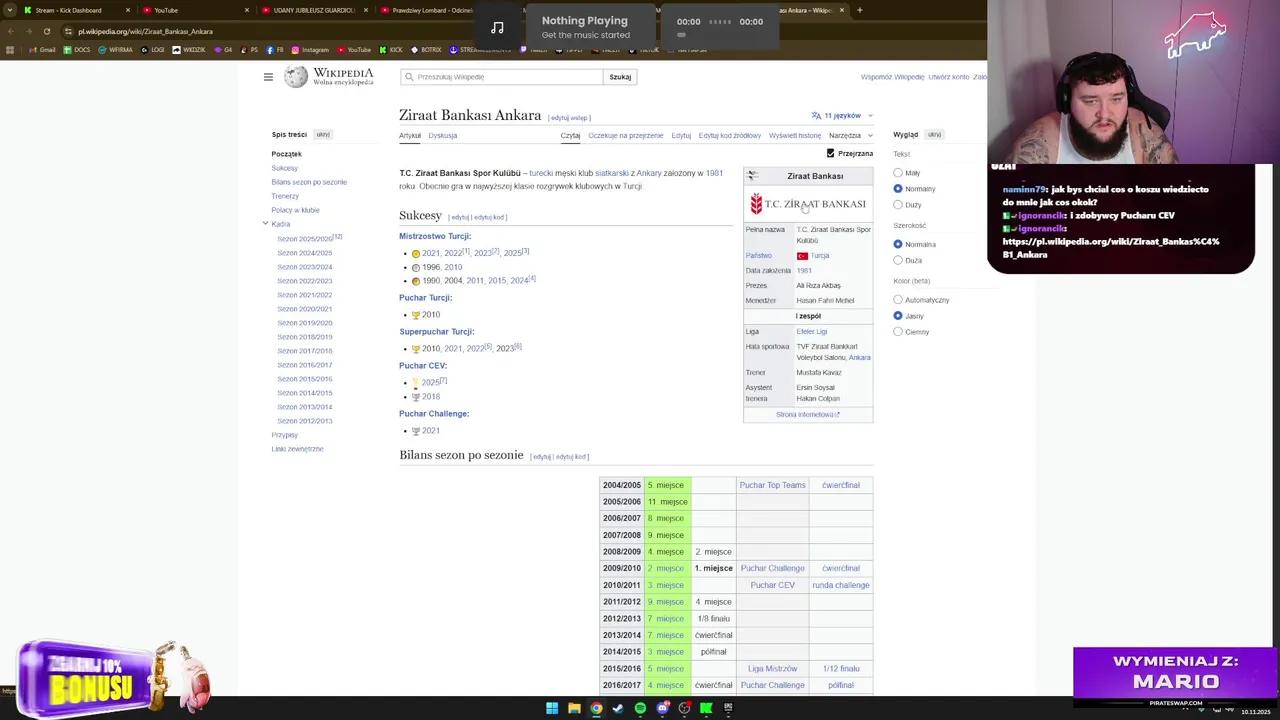The height and width of the screenshot is (720, 1280).
Task: Click the Szukaj search button
Action: pyautogui.click(x=620, y=77)
